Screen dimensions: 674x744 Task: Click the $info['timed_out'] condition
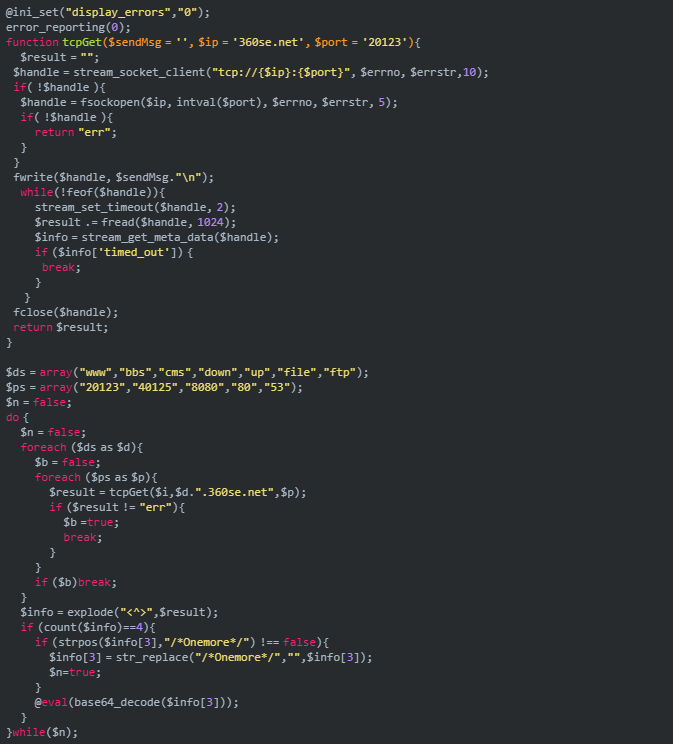(114, 252)
